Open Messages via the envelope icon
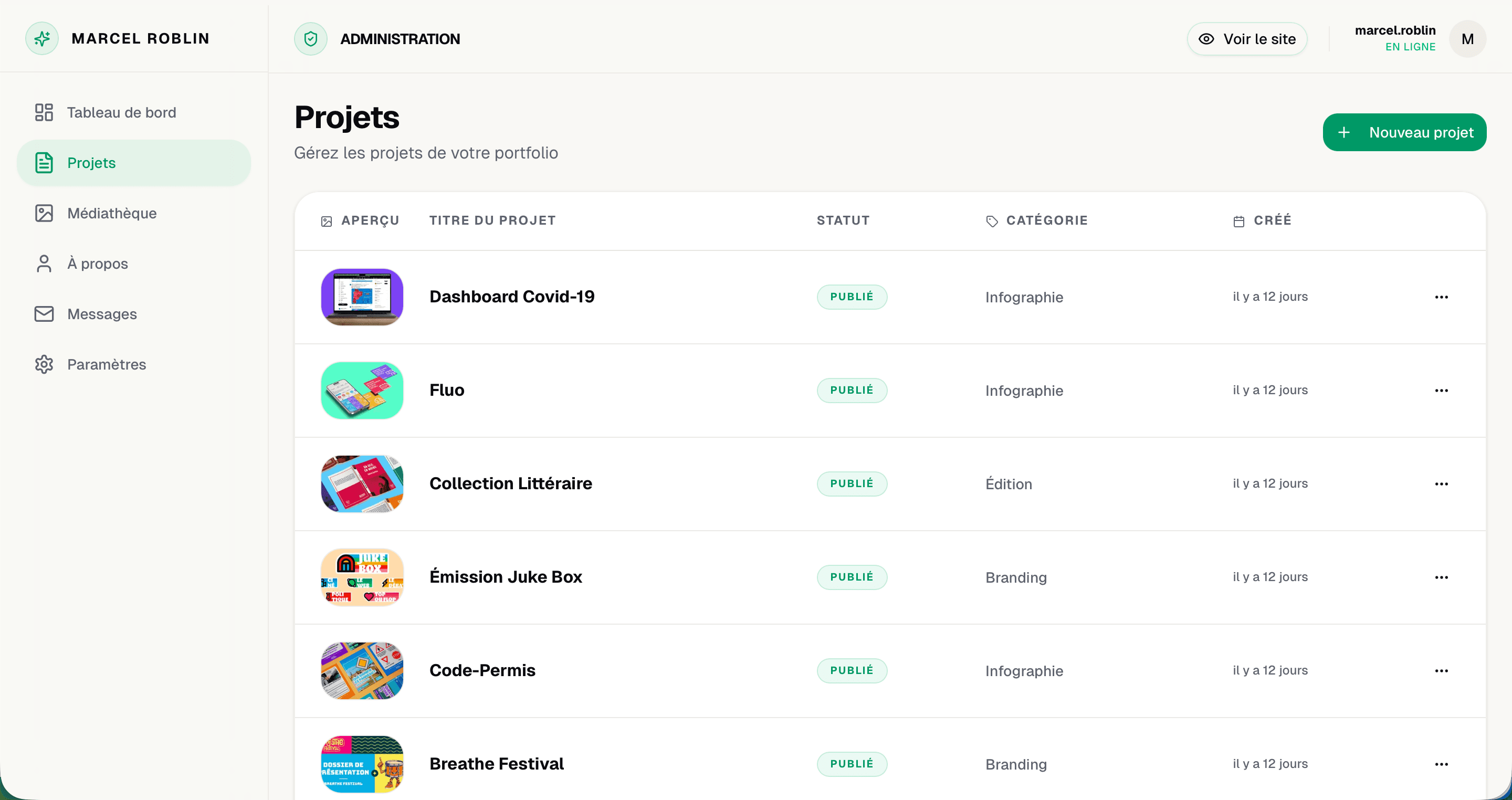The height and width of the screenshot is (800, 1512). tap(44, 314)
